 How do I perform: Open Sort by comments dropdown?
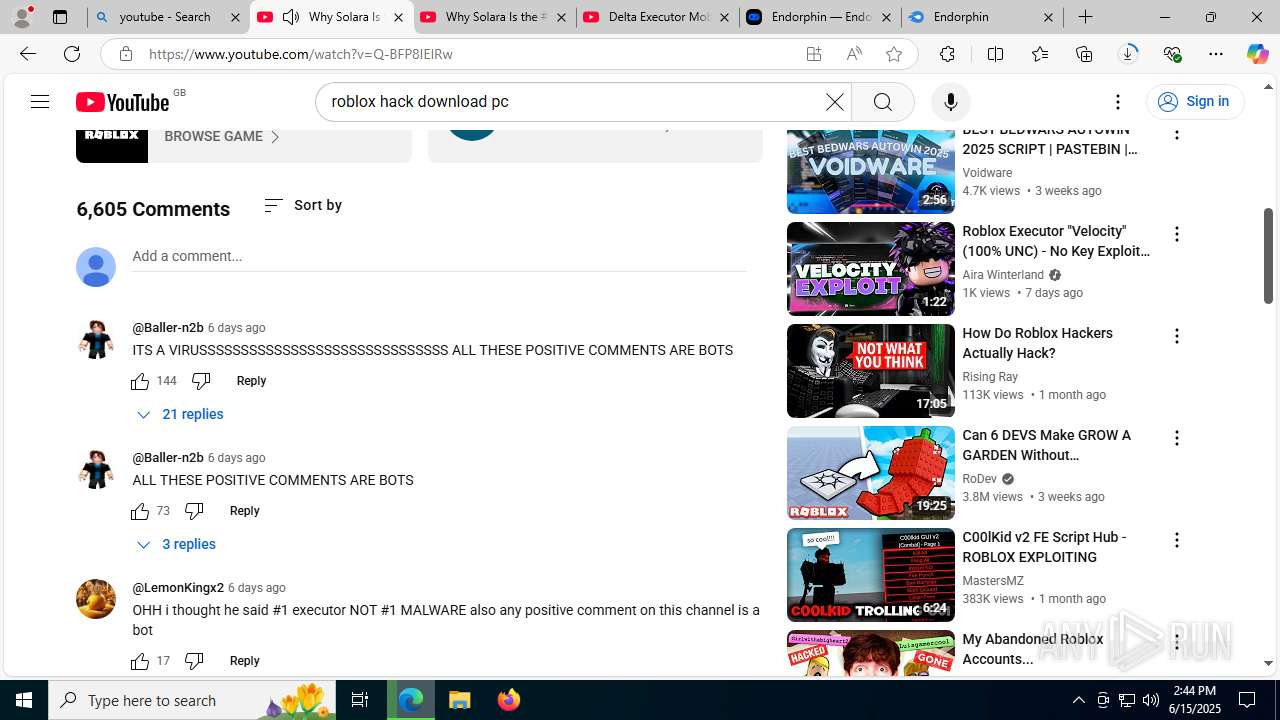(303, 205)
